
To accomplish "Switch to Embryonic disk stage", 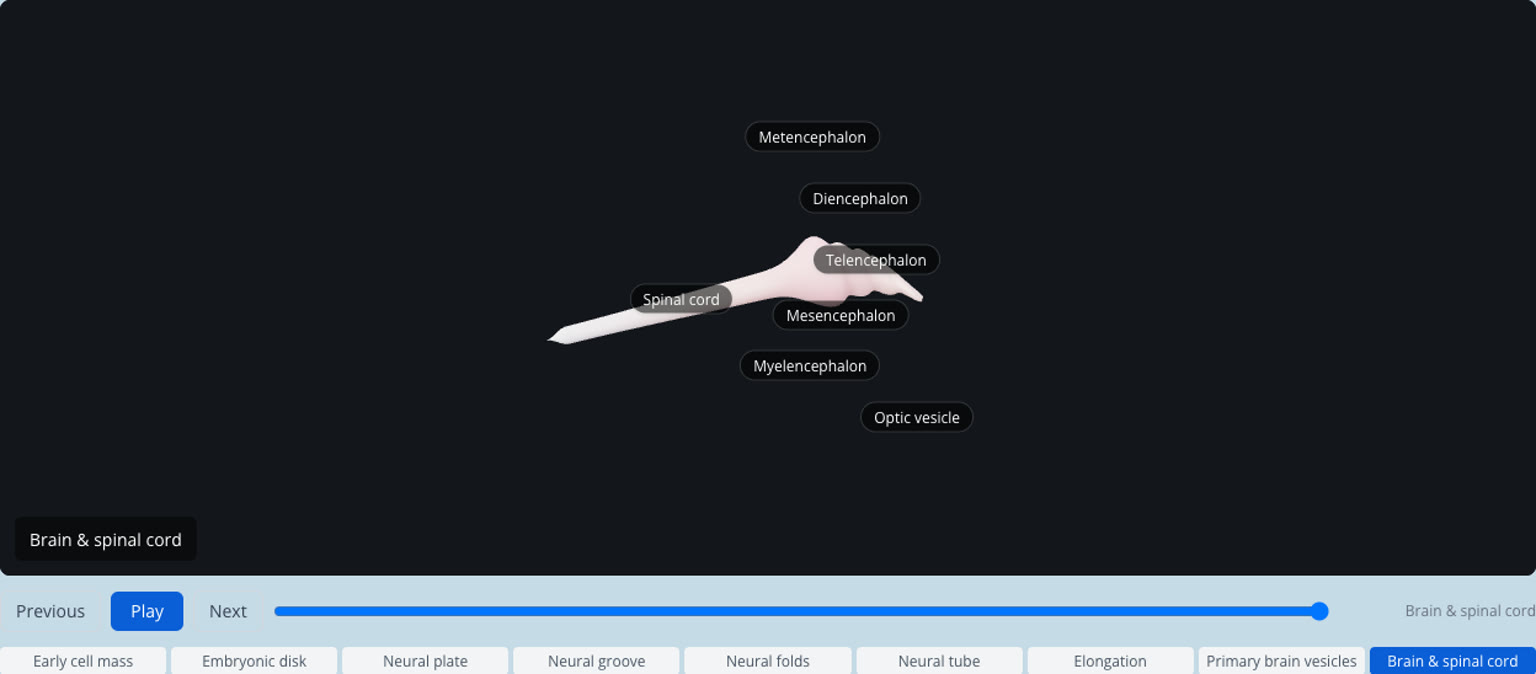I will pos(254,661).
